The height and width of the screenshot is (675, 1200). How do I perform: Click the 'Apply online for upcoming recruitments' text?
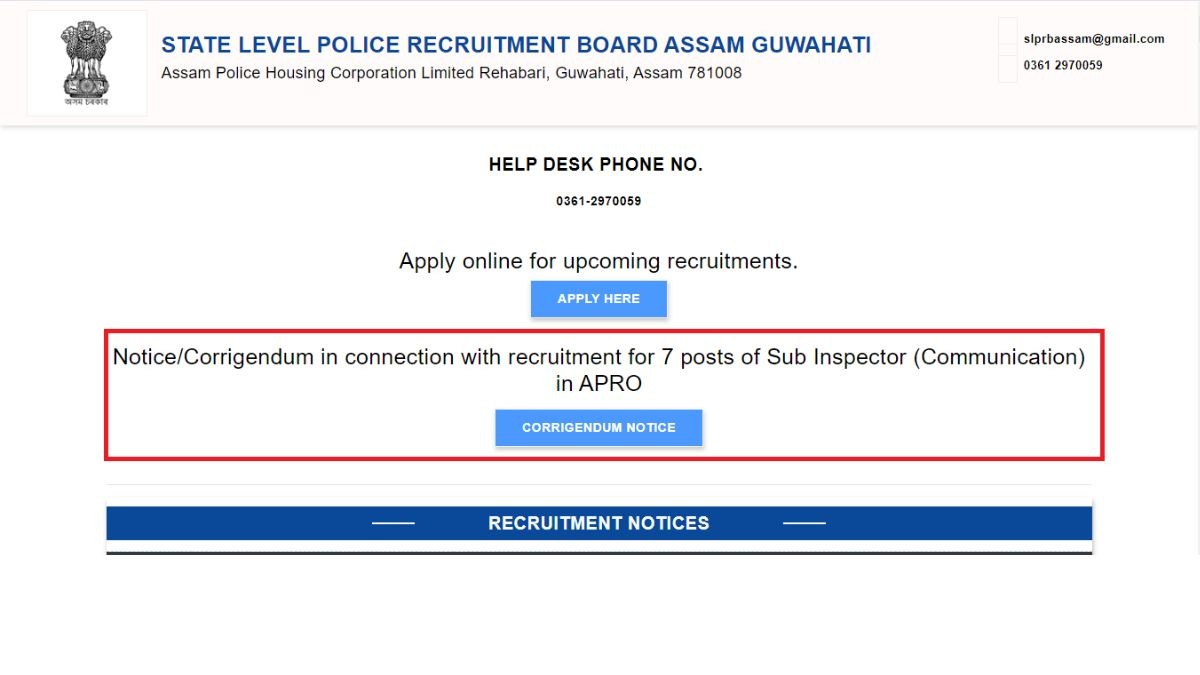[598, 261]
